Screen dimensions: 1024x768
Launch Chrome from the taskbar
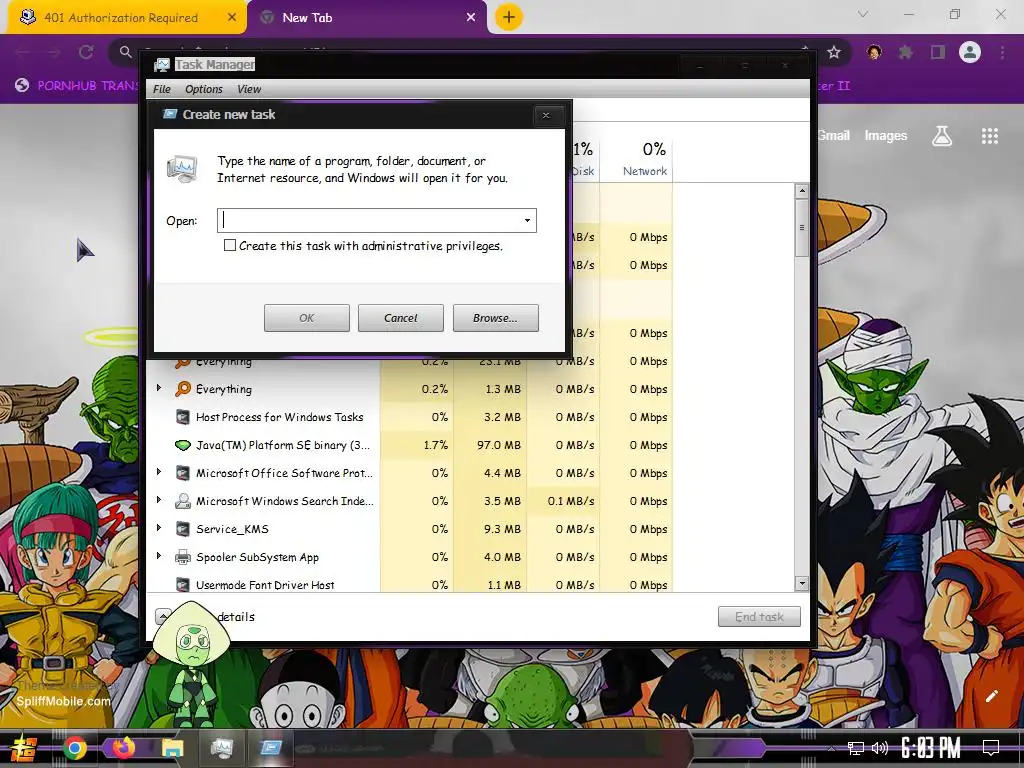pos(74,748)
